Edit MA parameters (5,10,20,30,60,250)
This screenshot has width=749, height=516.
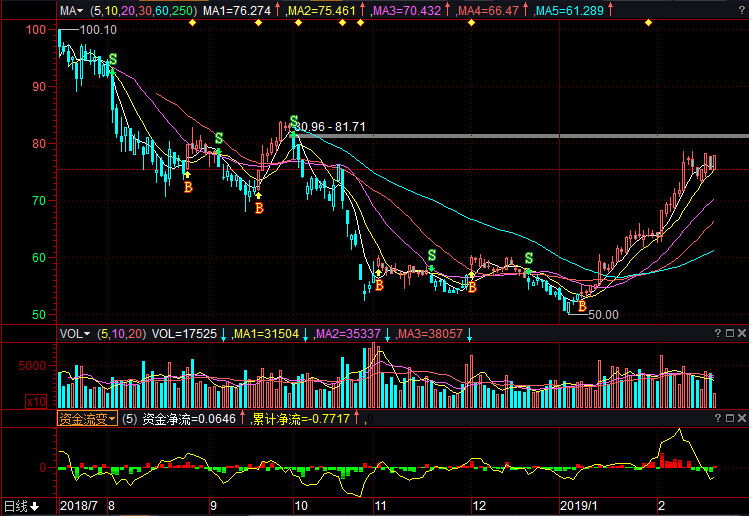tap(144, 10)
